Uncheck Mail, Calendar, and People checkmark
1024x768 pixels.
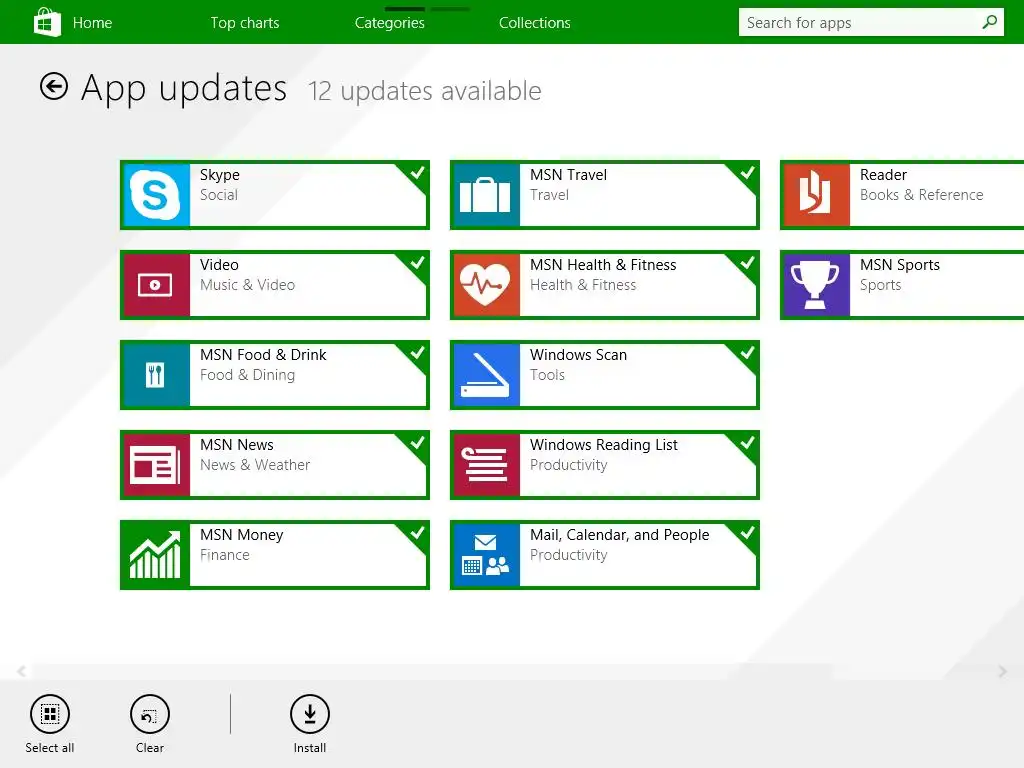[746, 534]
